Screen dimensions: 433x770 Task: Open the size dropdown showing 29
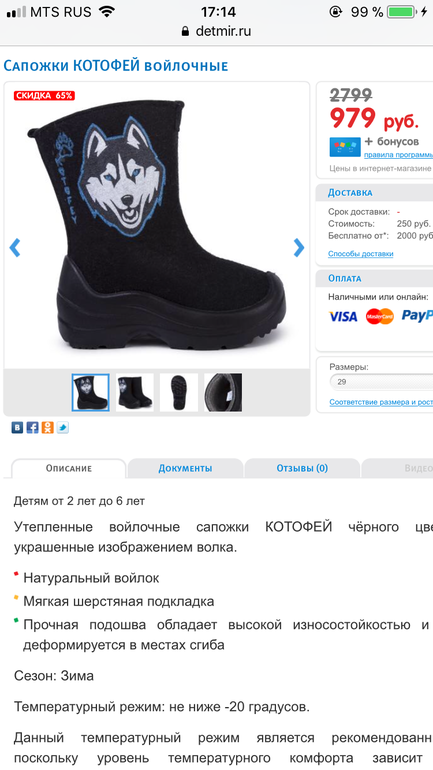(381, 382)
